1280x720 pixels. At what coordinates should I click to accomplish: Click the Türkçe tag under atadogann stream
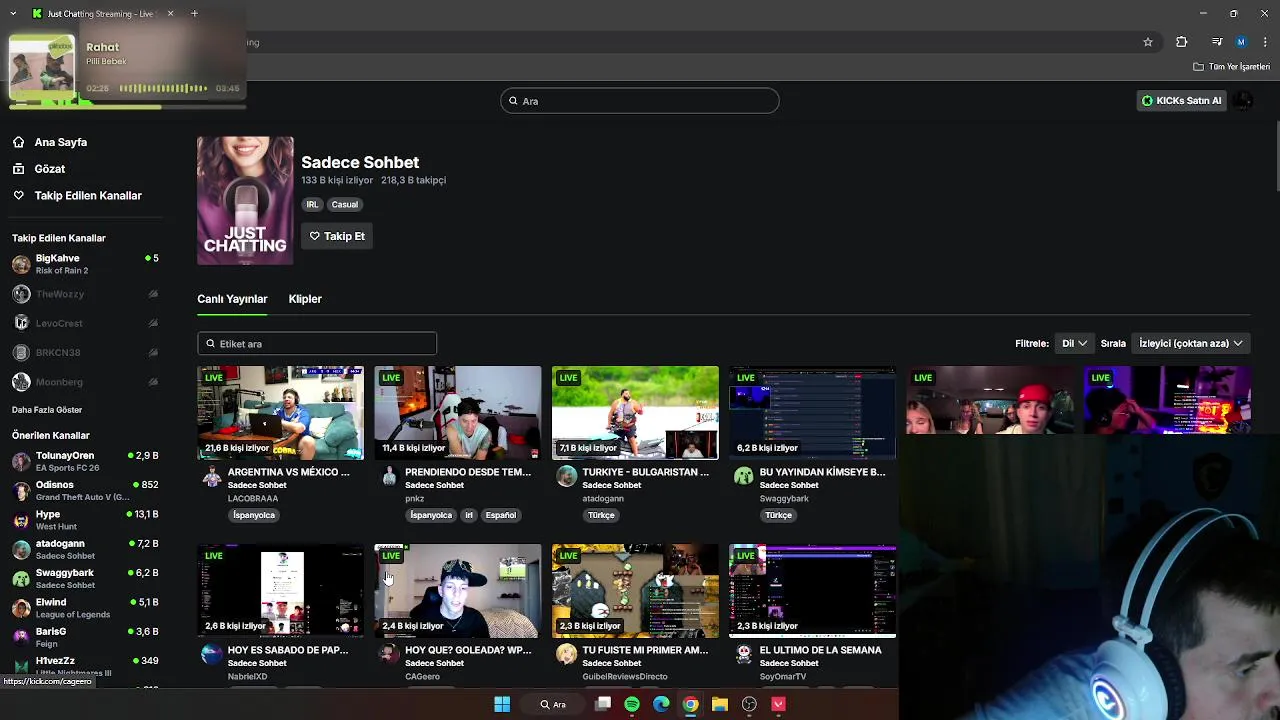click(601, 515)
